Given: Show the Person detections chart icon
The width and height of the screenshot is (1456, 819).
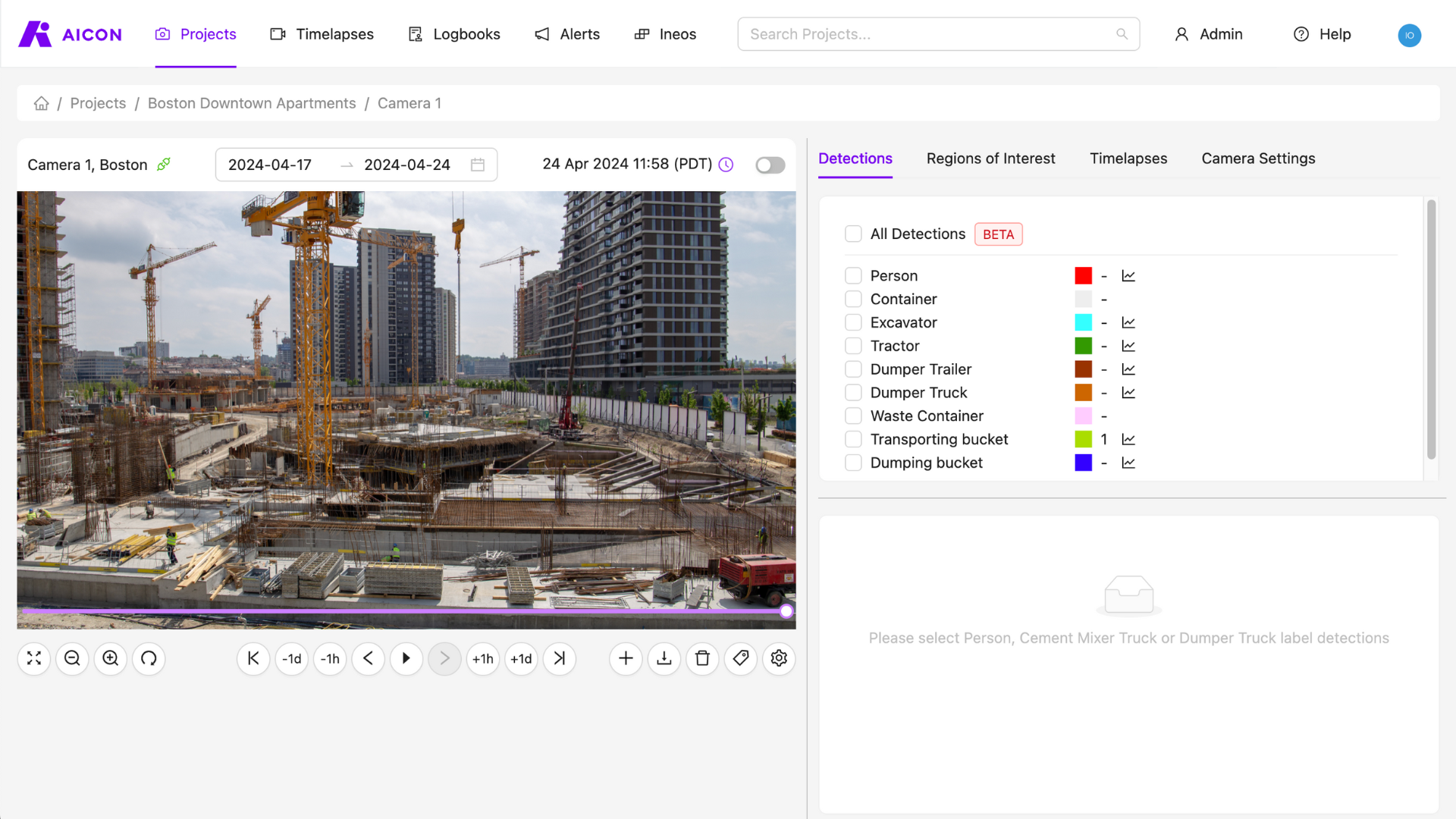Looking at the screenshot, I should tap(1128, 276).
